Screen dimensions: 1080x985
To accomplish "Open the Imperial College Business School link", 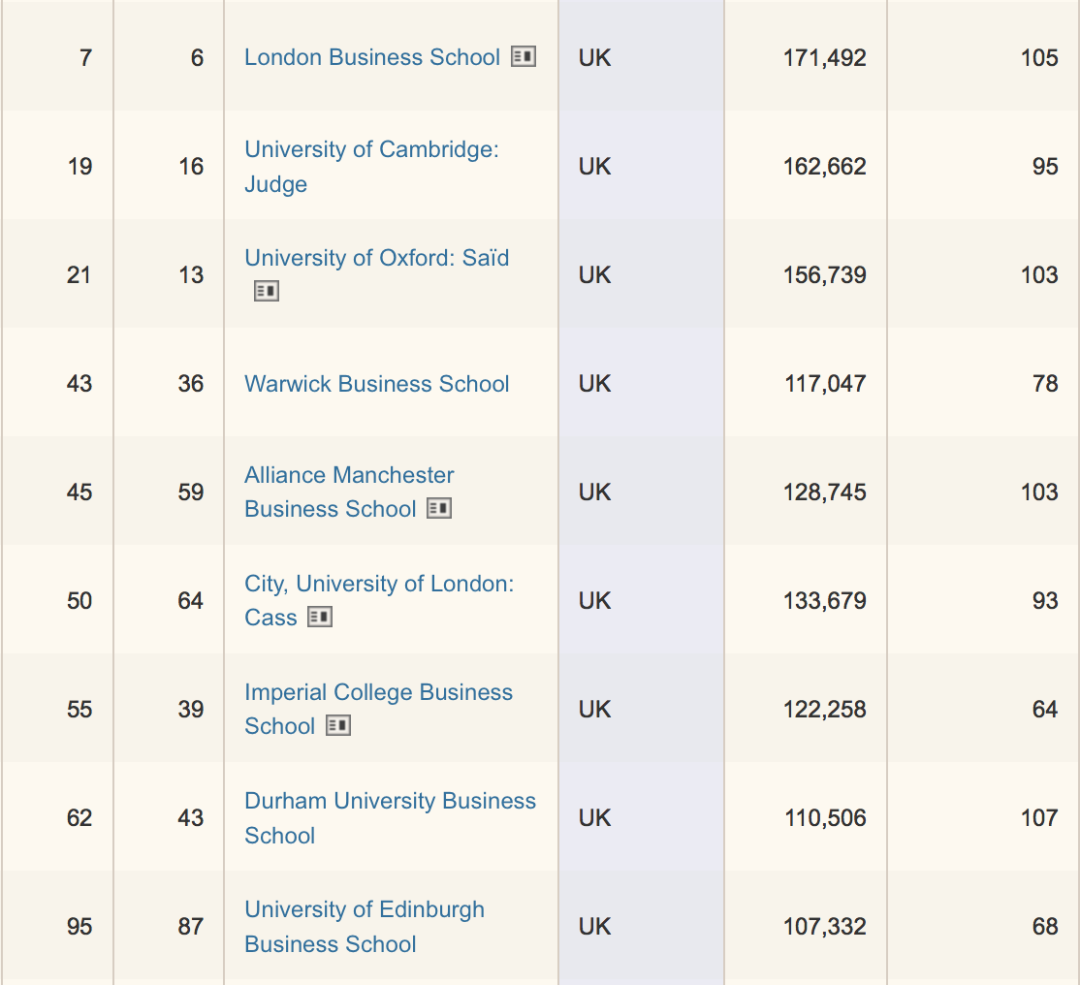I will [378, 709].
